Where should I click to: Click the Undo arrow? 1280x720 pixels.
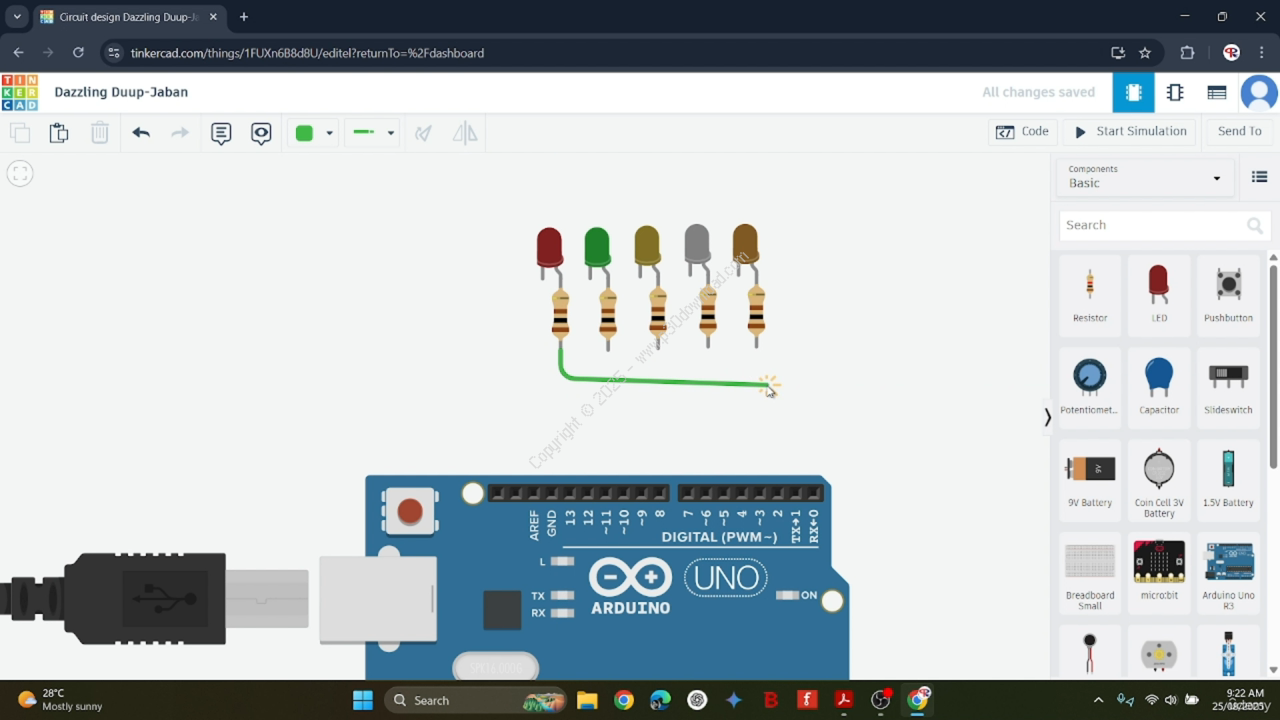(x=141, y=132)
